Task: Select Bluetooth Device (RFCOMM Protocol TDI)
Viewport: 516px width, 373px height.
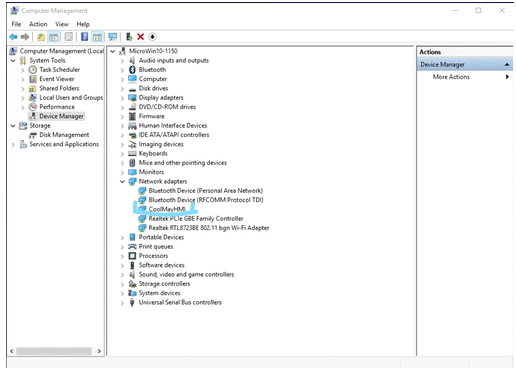Action: tap(206, 200)
